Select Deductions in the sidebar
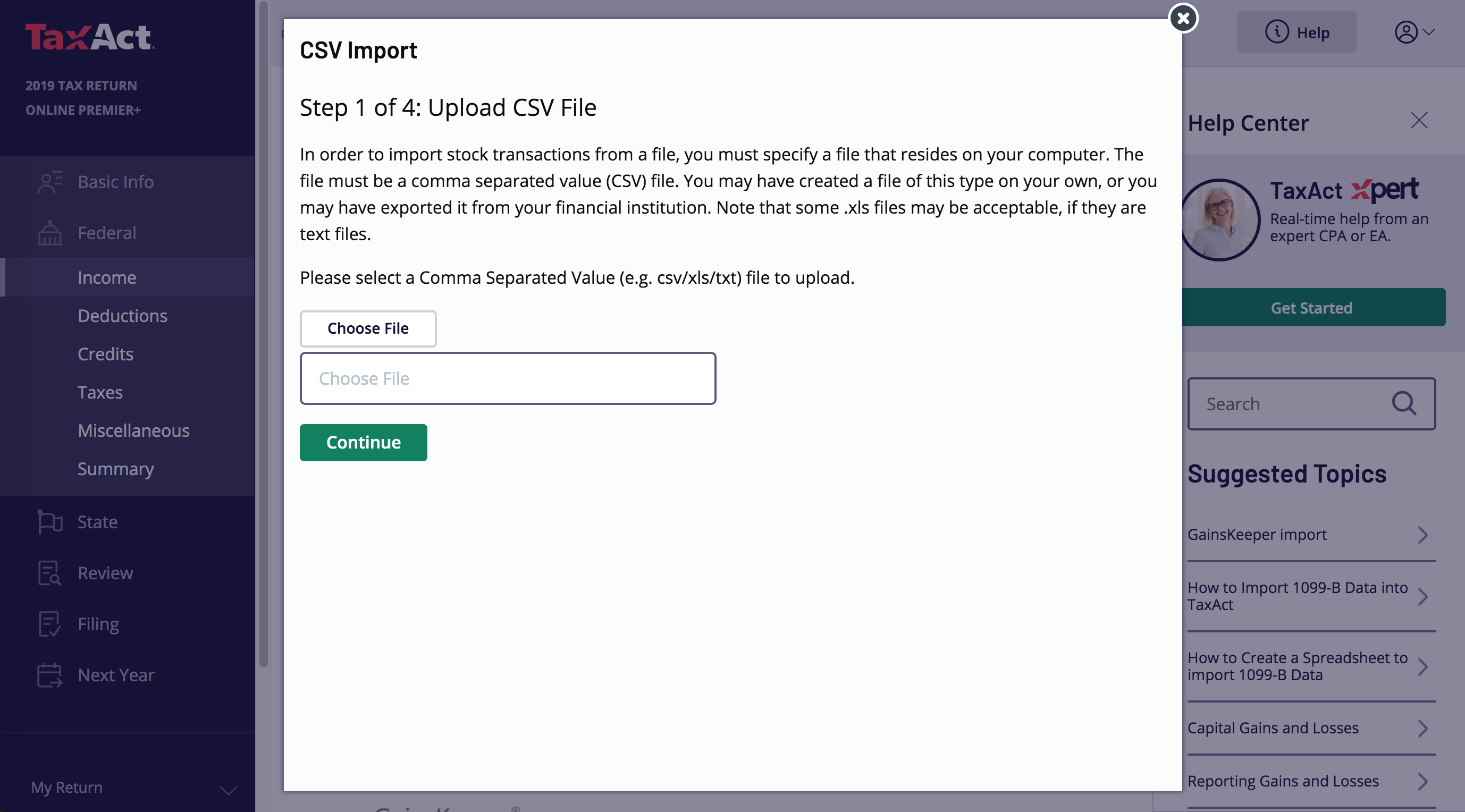Image resolution: width=1465 pixels, height=812 pixels. [122, 316]
